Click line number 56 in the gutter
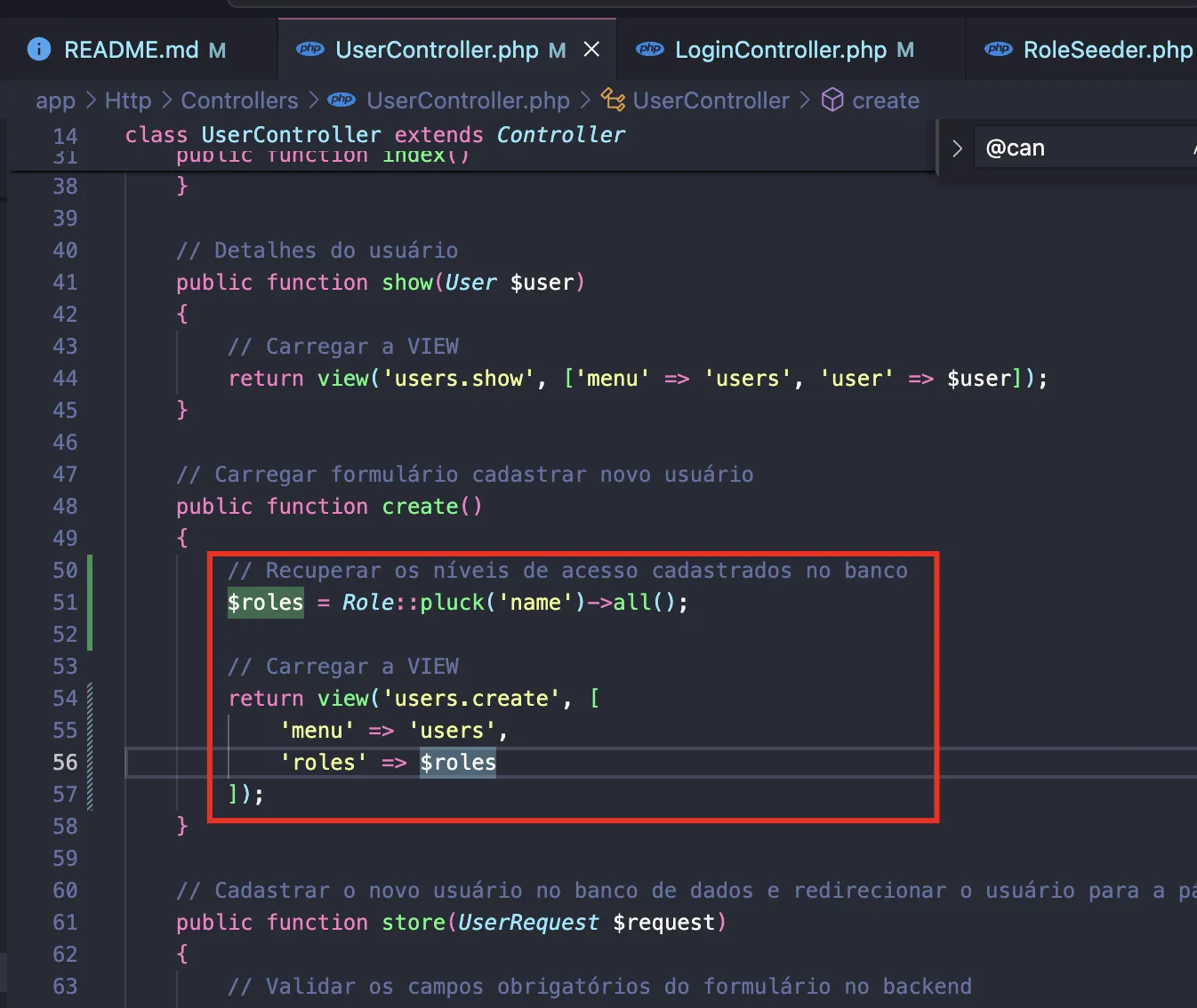1197x1008 pixels. tap(65, 763)
